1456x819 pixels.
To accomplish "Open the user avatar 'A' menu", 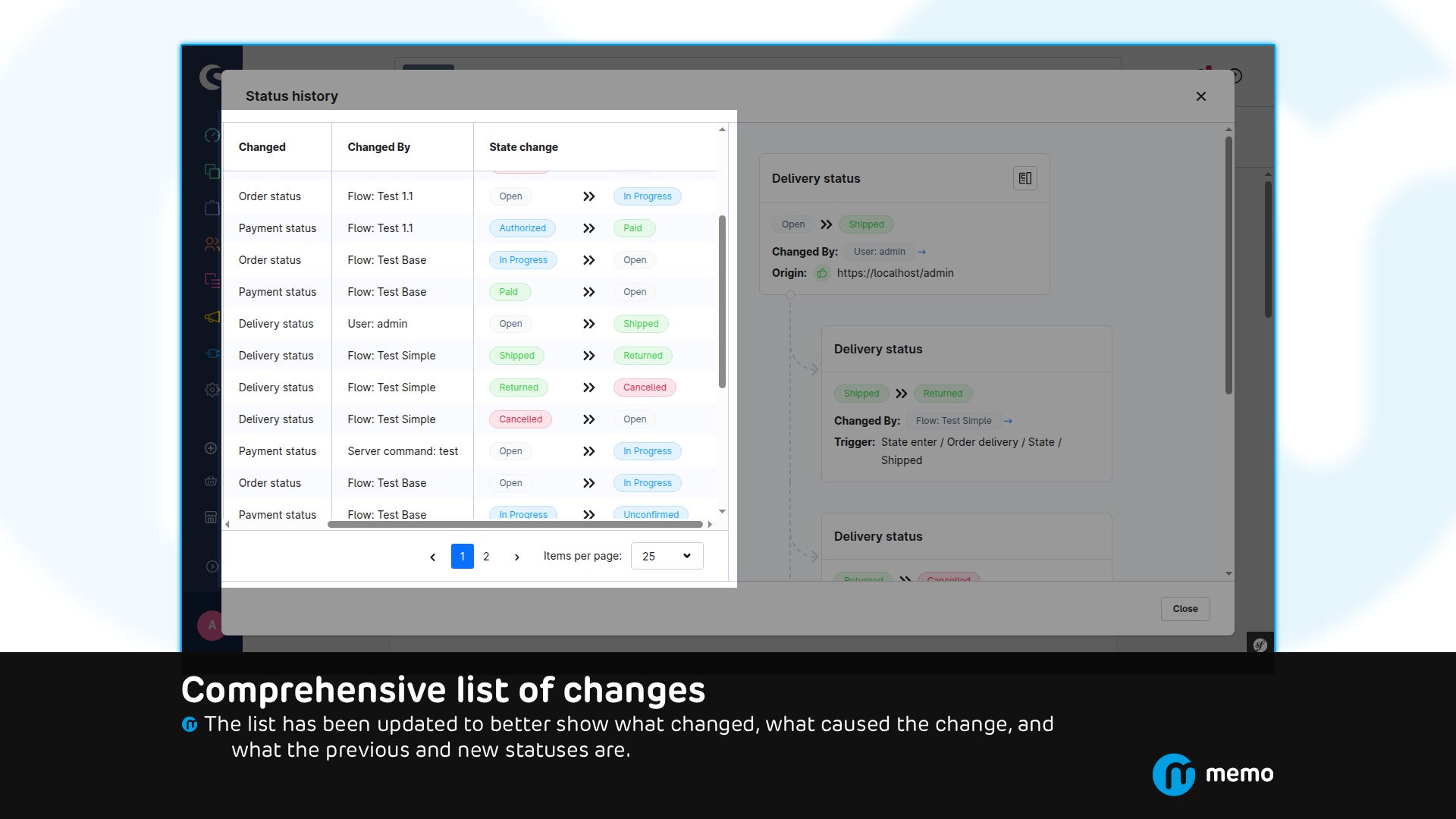I will click(212, 626).
